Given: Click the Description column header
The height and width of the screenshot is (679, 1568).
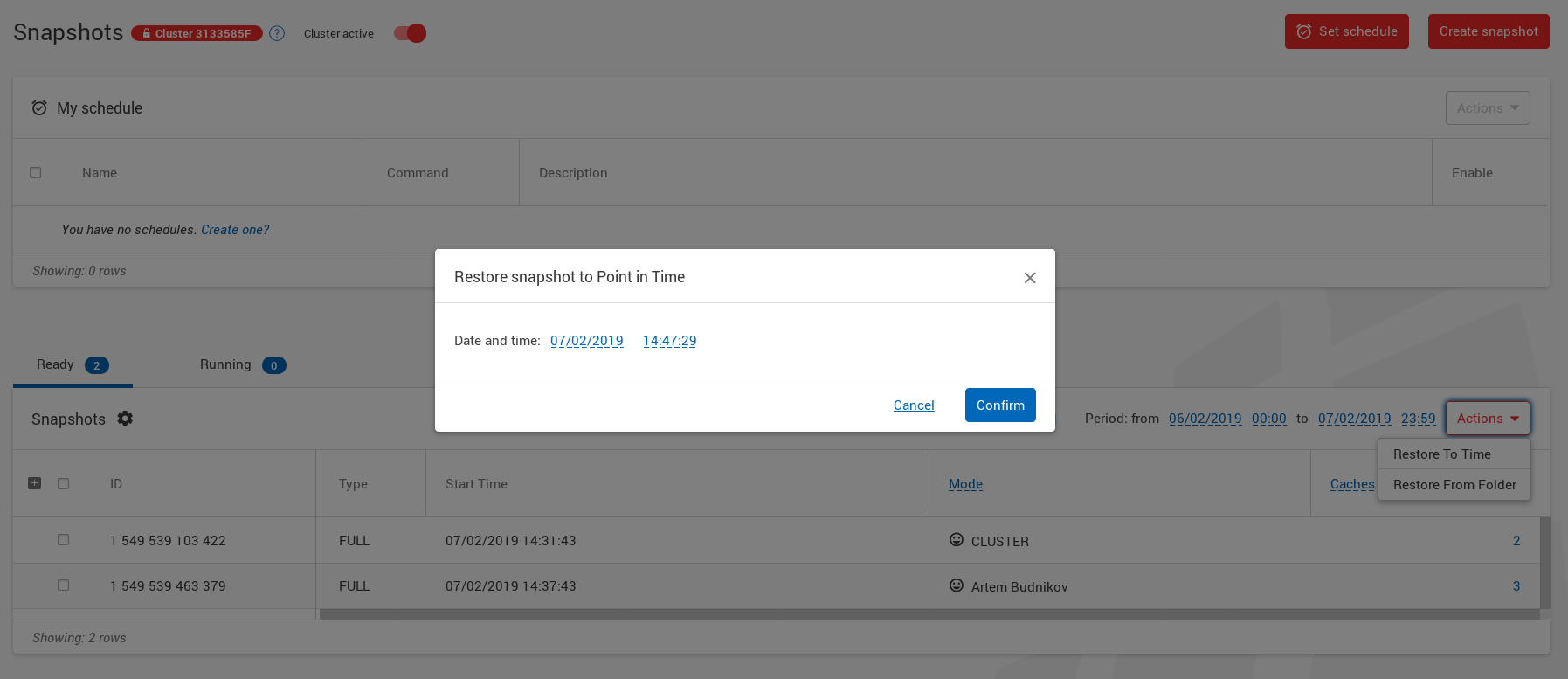Looking at the screenshot, I should tap(573, 173).
